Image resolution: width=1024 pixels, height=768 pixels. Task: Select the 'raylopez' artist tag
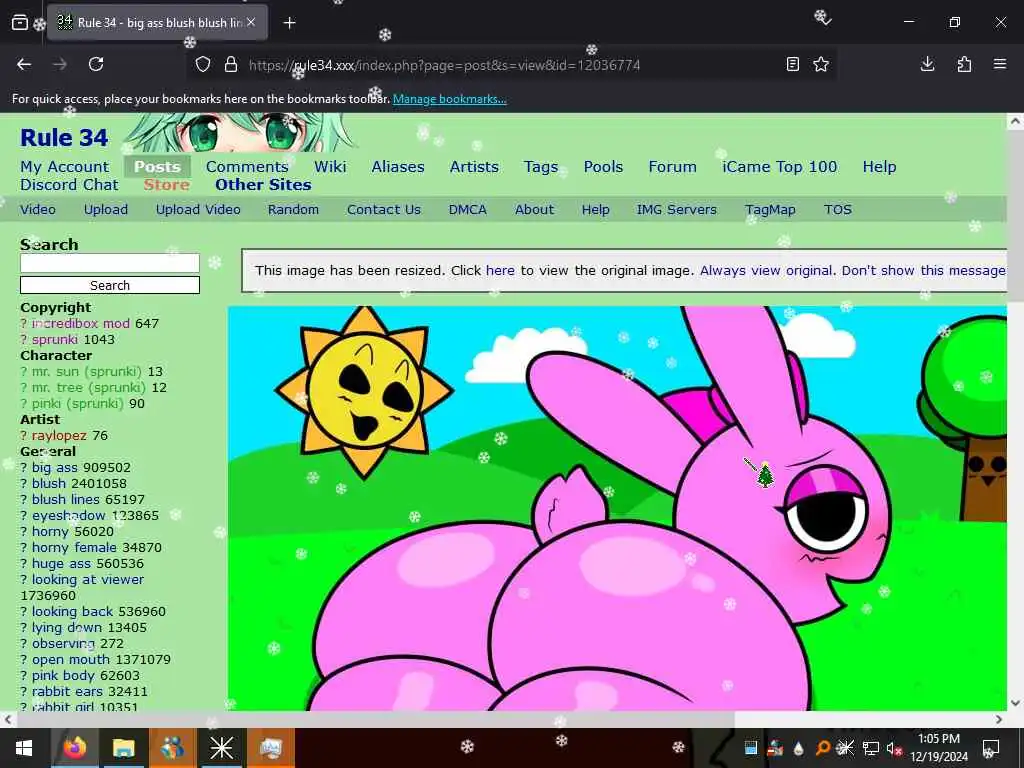click(x=59, y=436)
